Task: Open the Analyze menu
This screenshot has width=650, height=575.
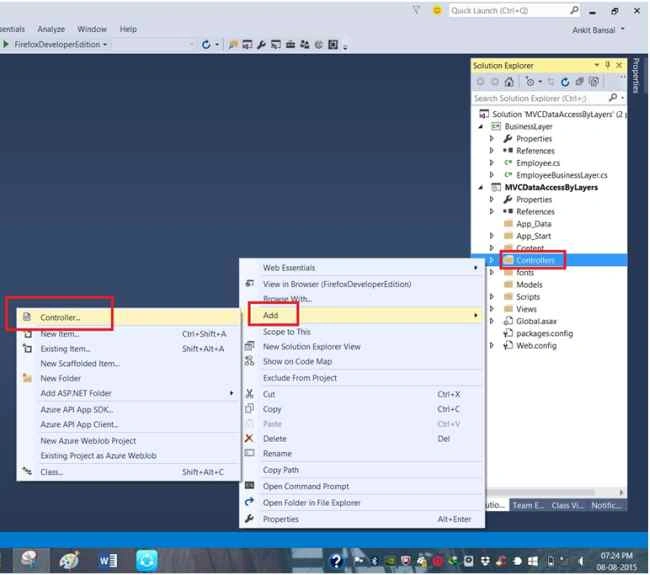Action: [x=51, y=29]
